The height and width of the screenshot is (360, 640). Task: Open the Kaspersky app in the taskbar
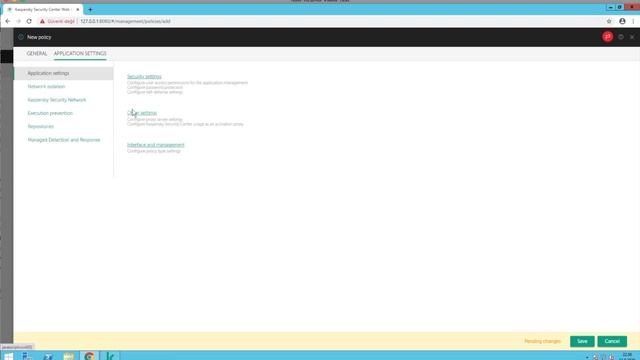point(110,356)
